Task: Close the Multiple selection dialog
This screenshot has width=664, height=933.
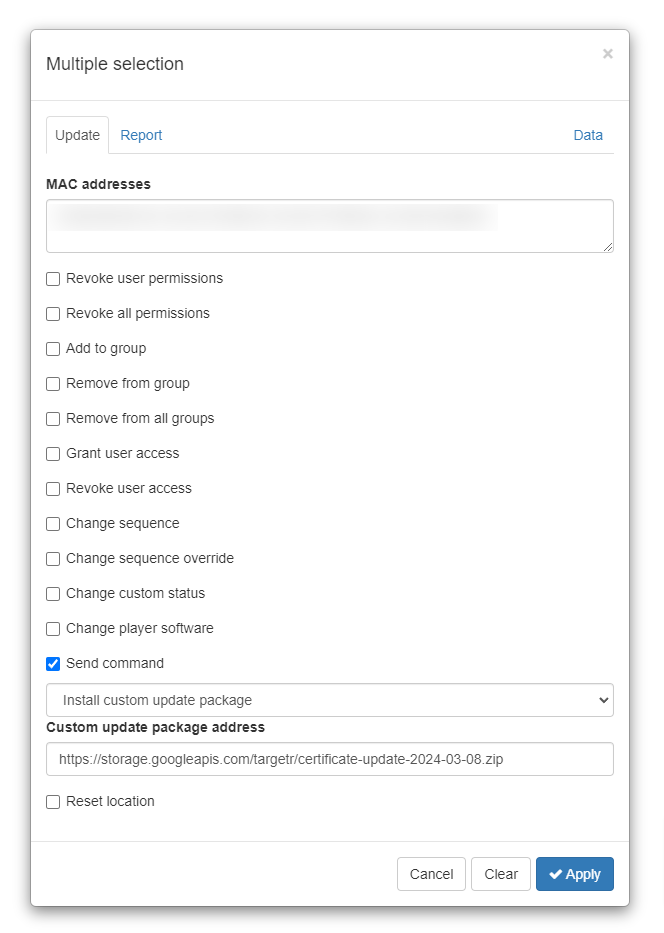Action: [x=607, y=54]
